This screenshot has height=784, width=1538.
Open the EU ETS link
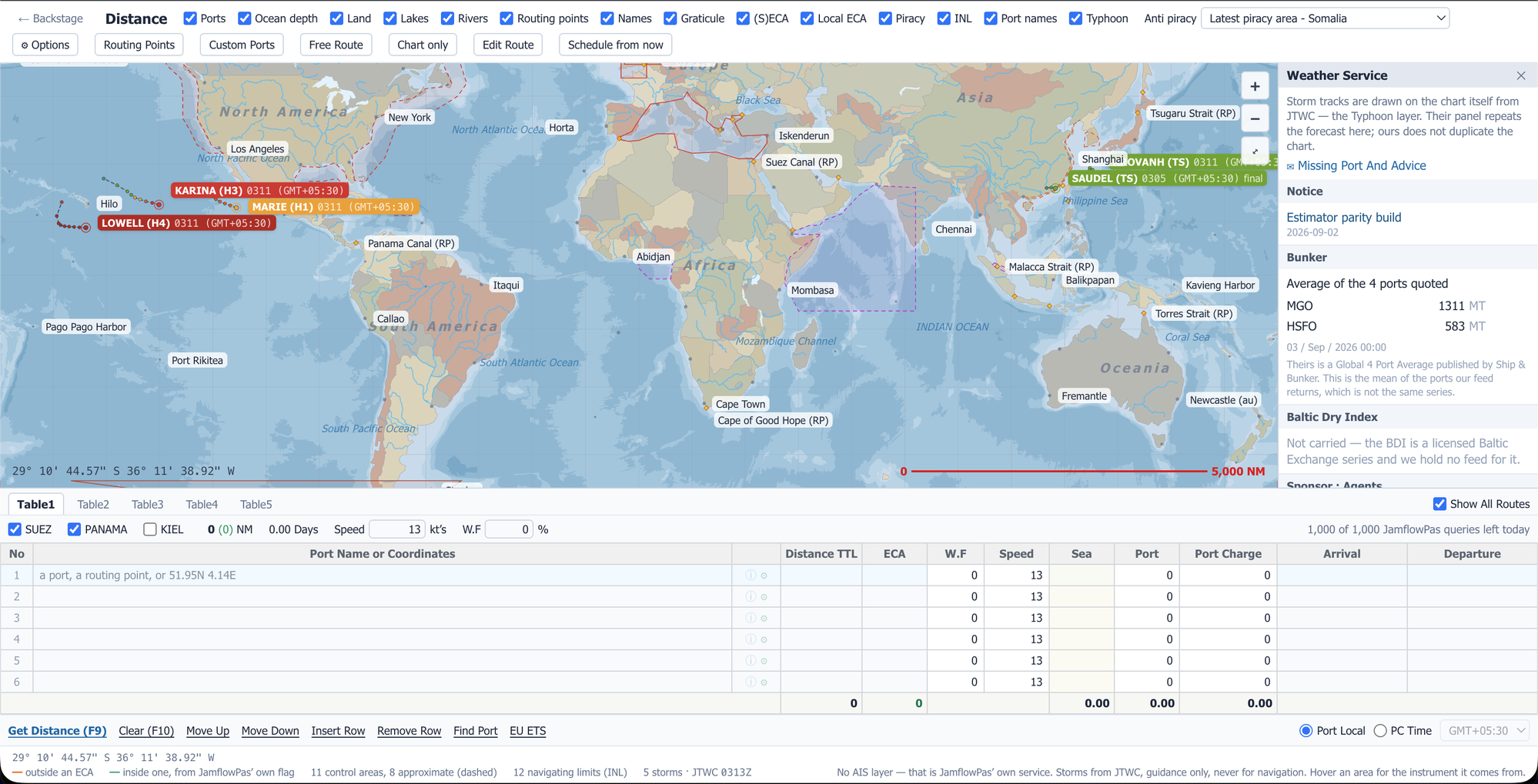(x=527, y=731)
